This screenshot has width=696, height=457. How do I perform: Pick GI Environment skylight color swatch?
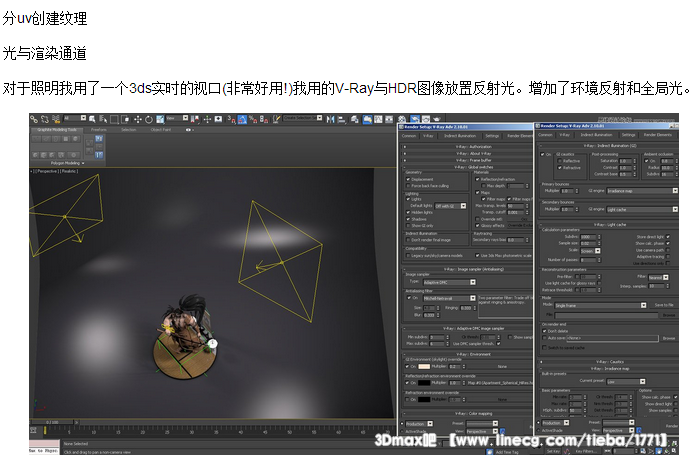[424, 366]
